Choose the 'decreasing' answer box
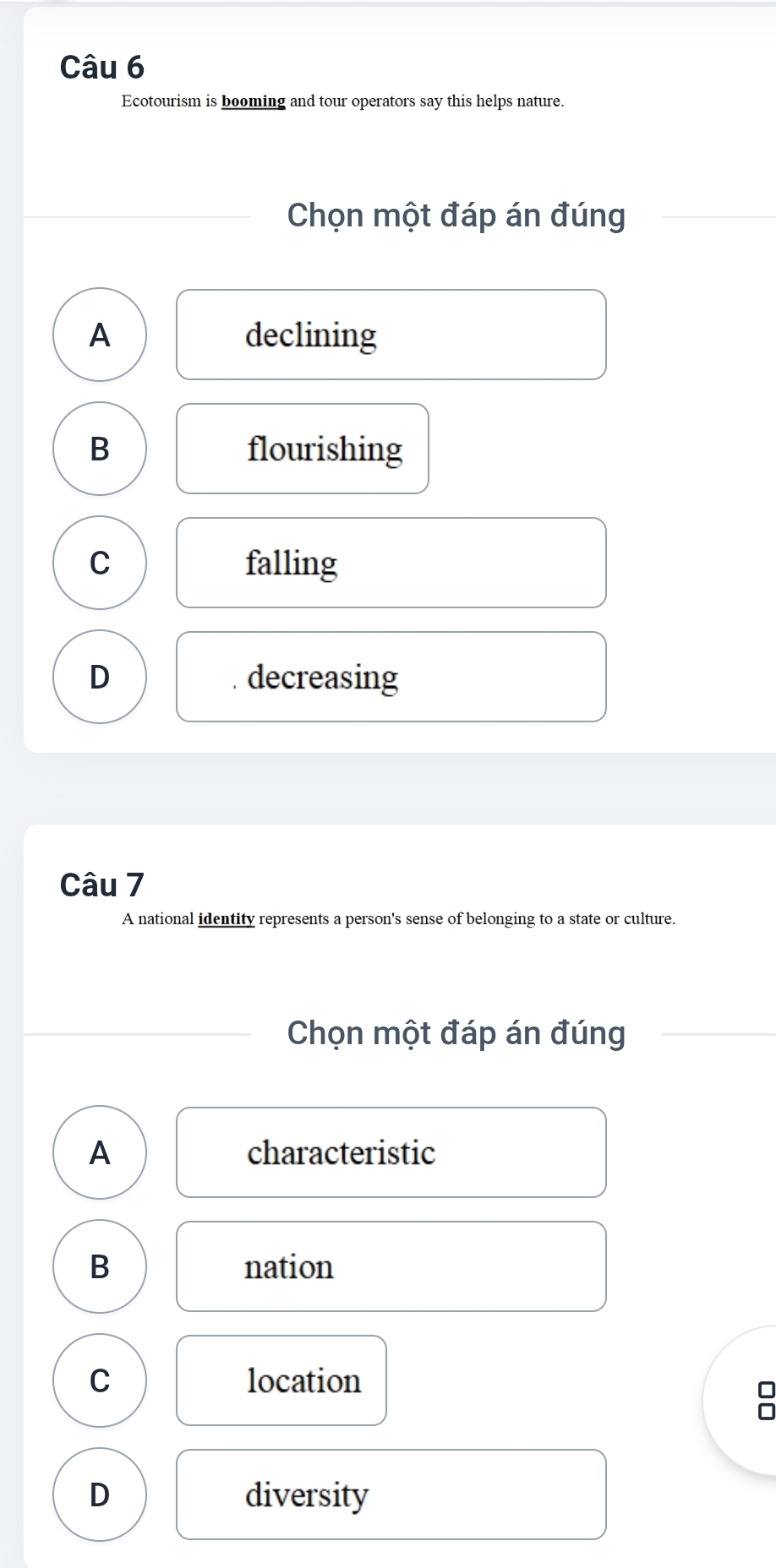This screenshot has height=1568, width=776. [391, 677]
